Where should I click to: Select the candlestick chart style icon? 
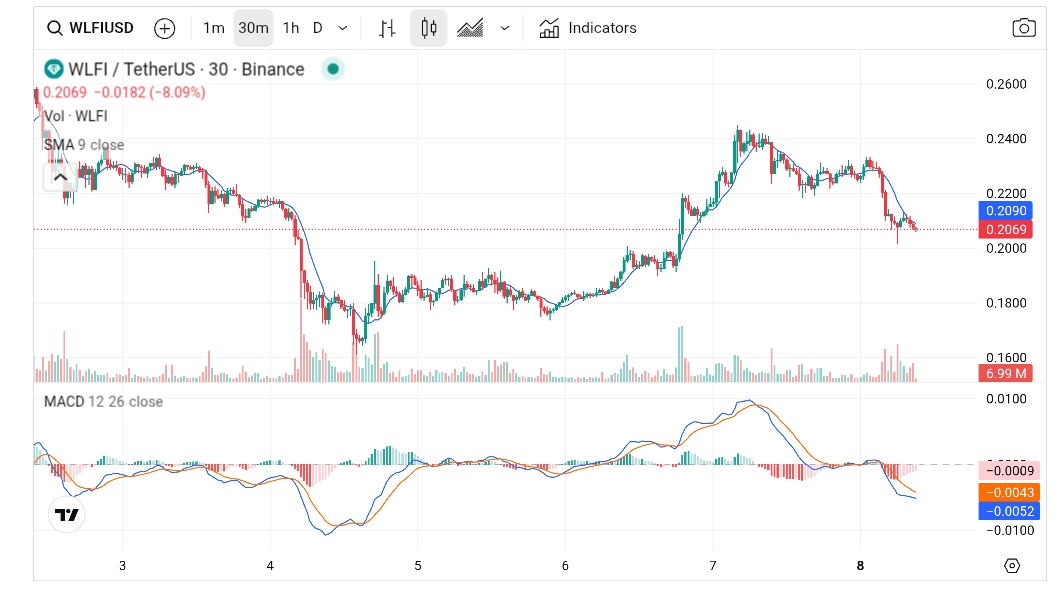(429, 28)
